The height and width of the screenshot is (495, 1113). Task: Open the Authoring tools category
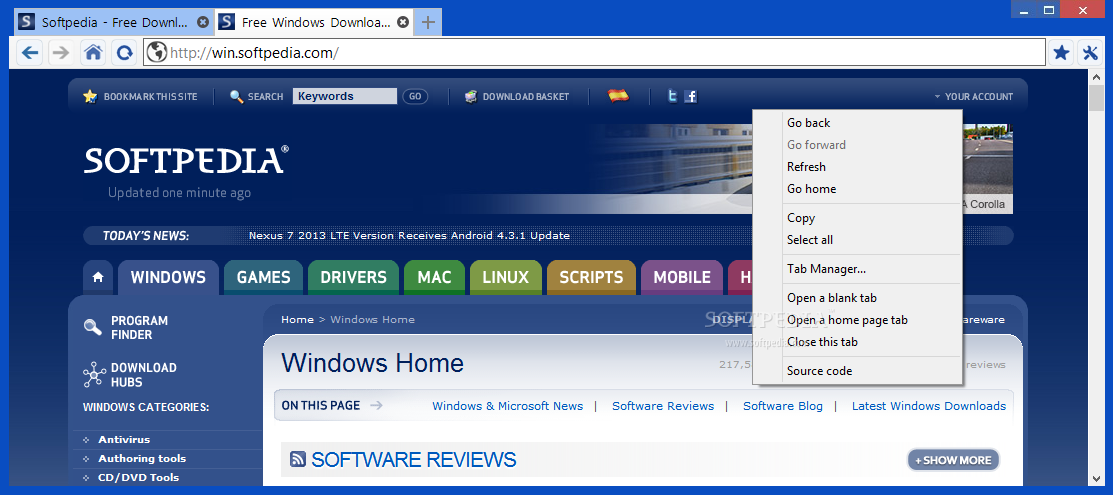click(x=142, y=459)
